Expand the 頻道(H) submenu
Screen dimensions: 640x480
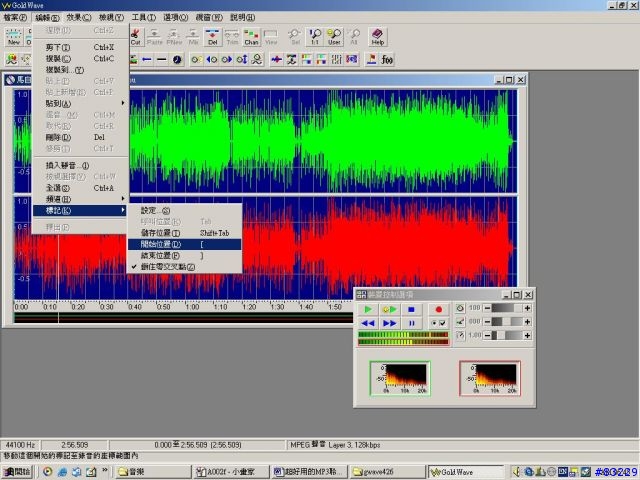(x=80, y=199)
